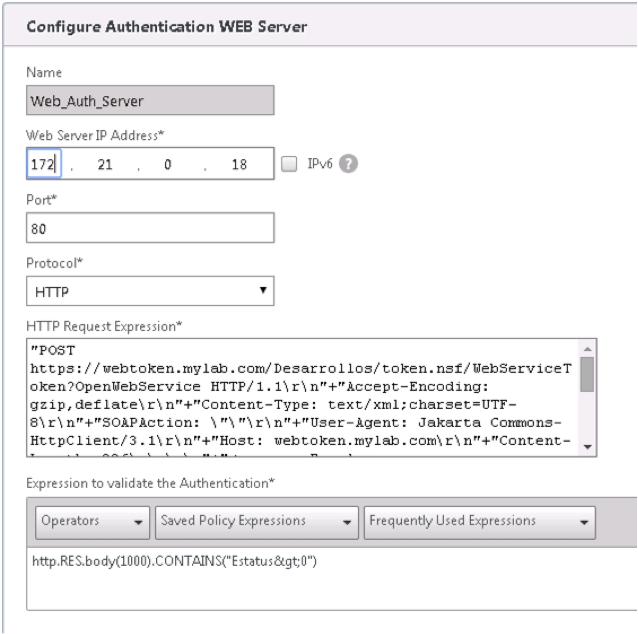The height and width of the screenshot is (634, 638).
Task: Open the Frequently Used Expressions dropdown
Action: click(478, 519)
